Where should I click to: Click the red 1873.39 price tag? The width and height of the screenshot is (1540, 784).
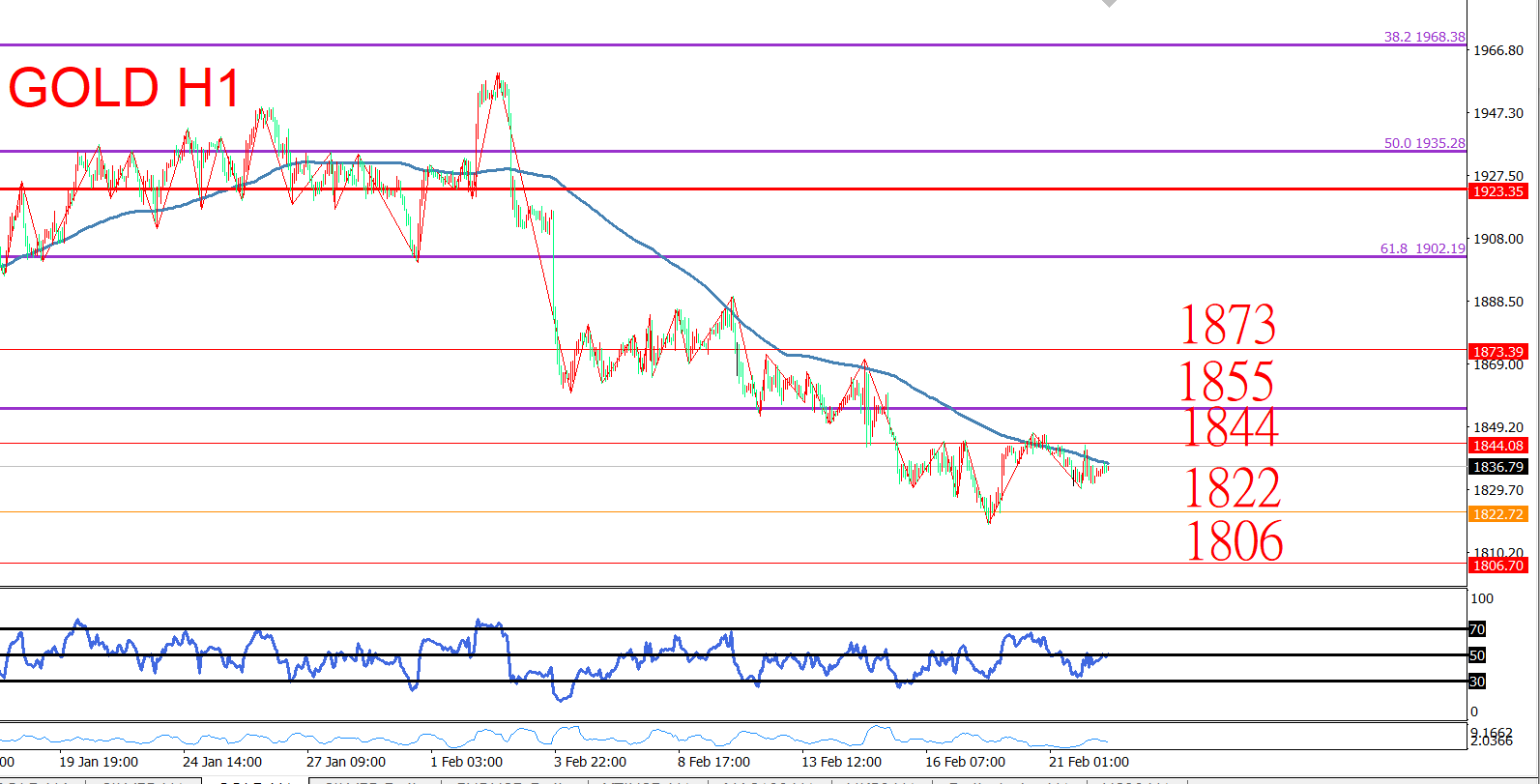point(1497,352)
